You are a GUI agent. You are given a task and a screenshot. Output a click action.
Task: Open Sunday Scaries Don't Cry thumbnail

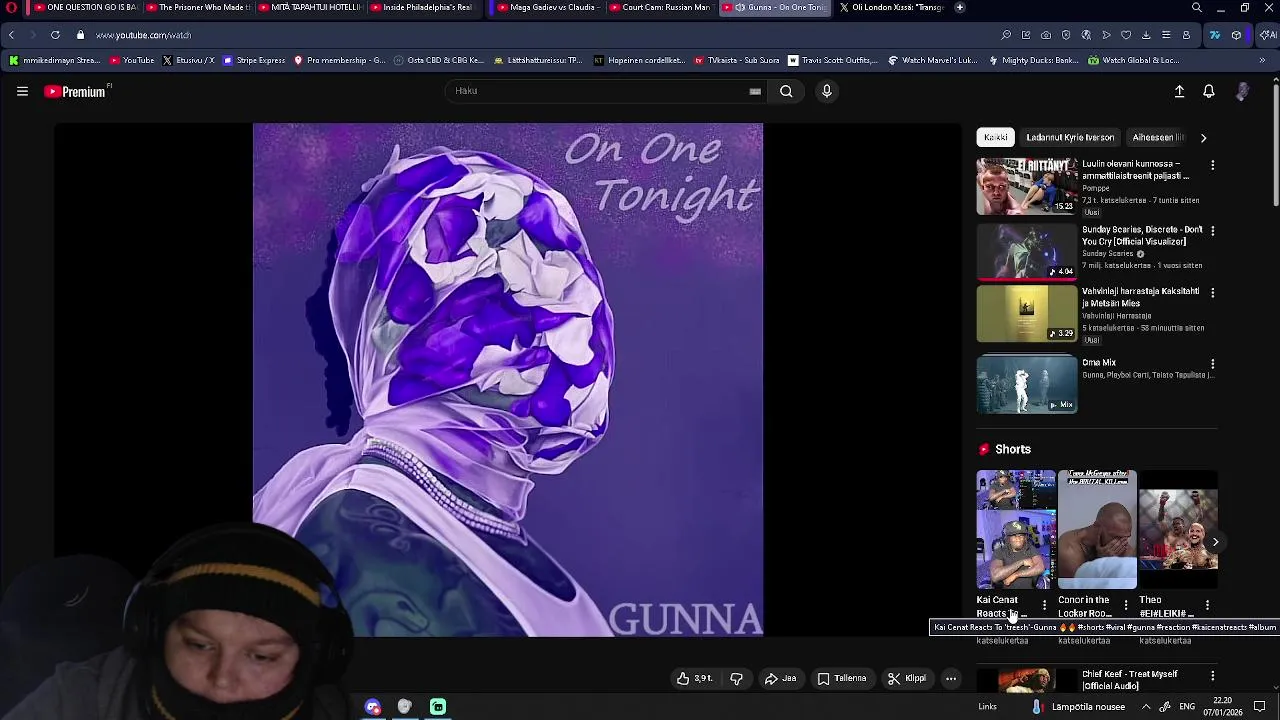pos(1027,251)
